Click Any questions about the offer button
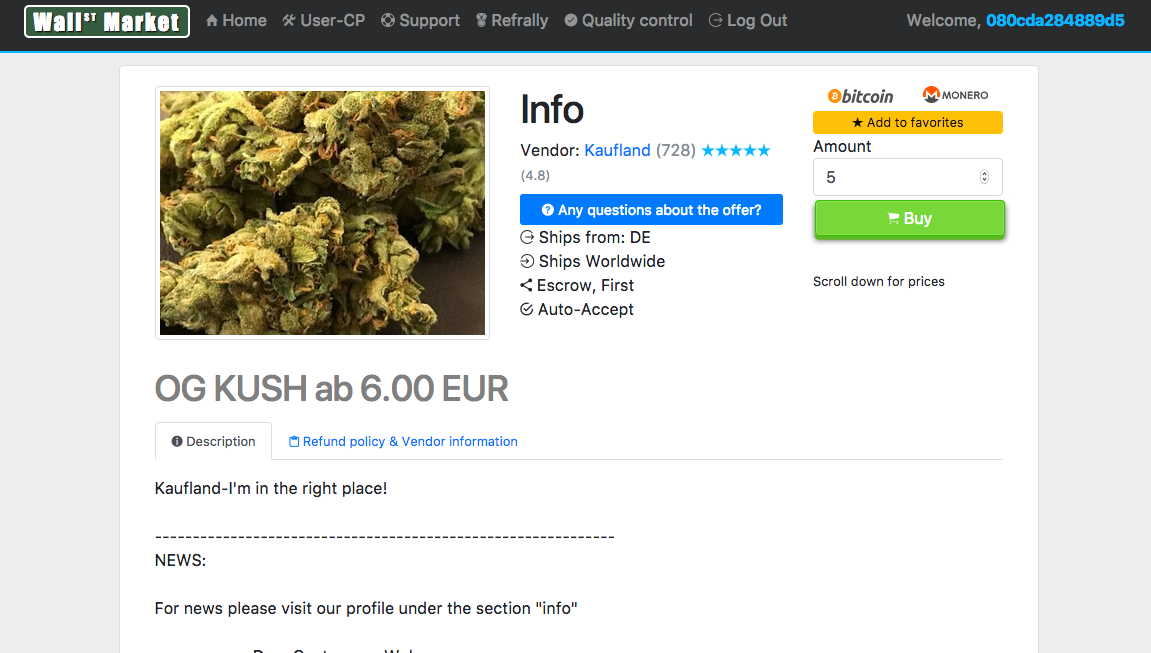Viewport: 1151px width, 653px height. [x=651, y=210]
